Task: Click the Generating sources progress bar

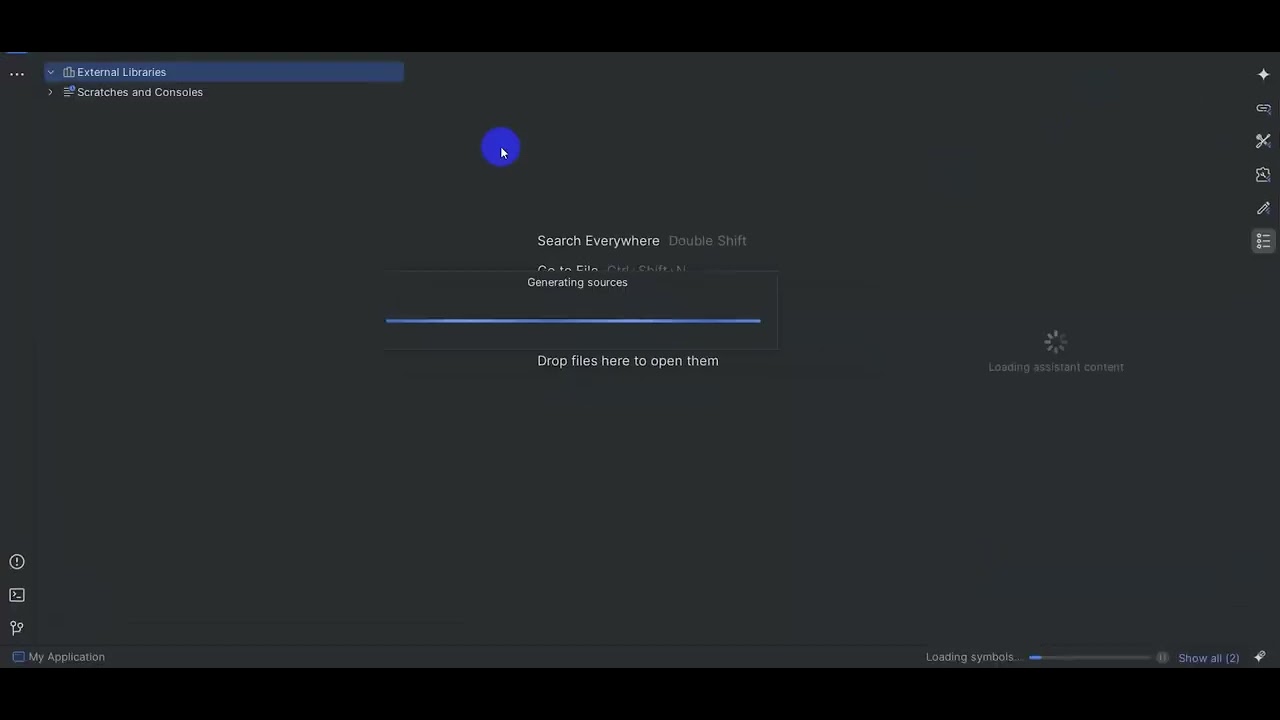Action: coord(573,321)
